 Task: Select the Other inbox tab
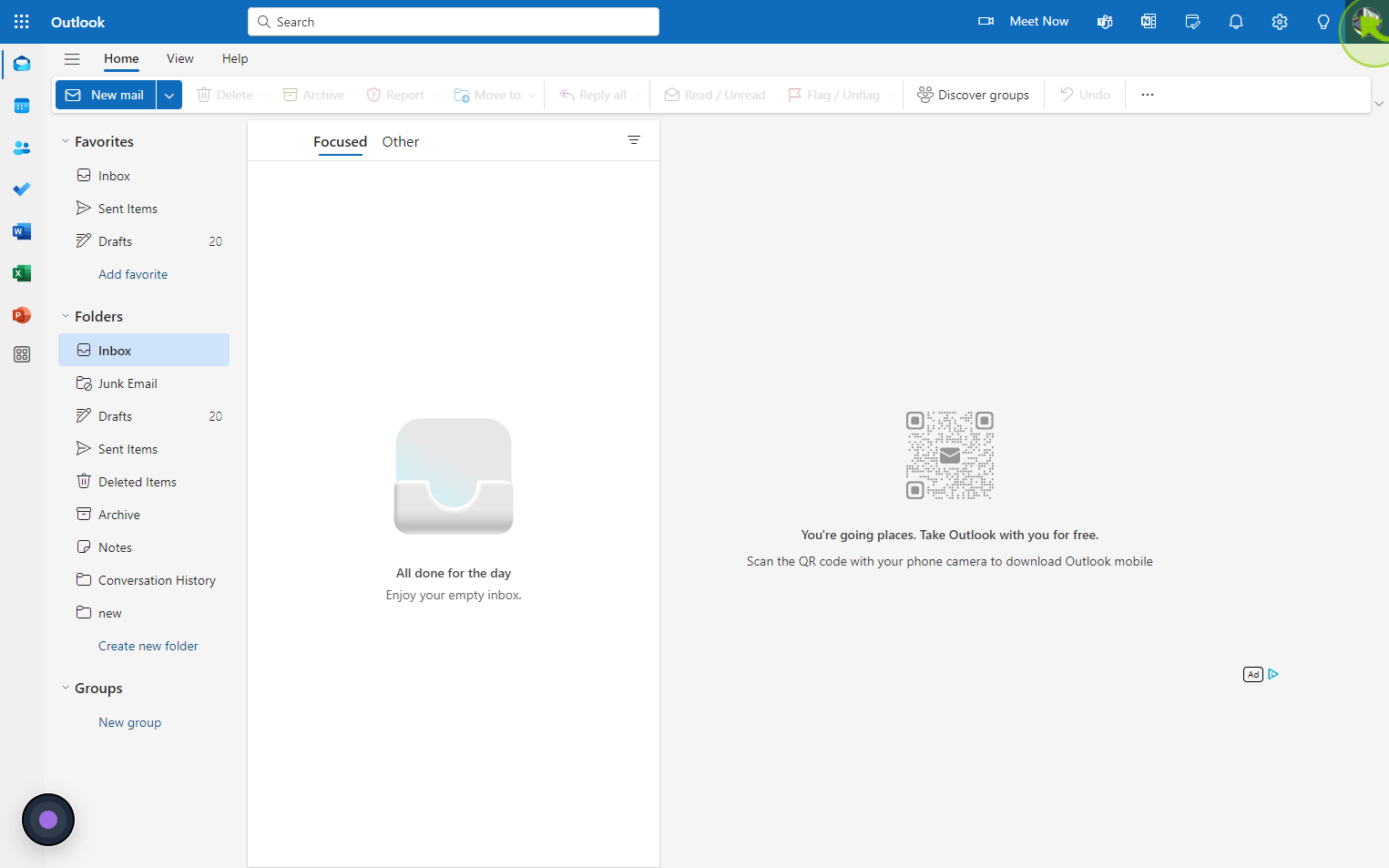pos(401,141)
